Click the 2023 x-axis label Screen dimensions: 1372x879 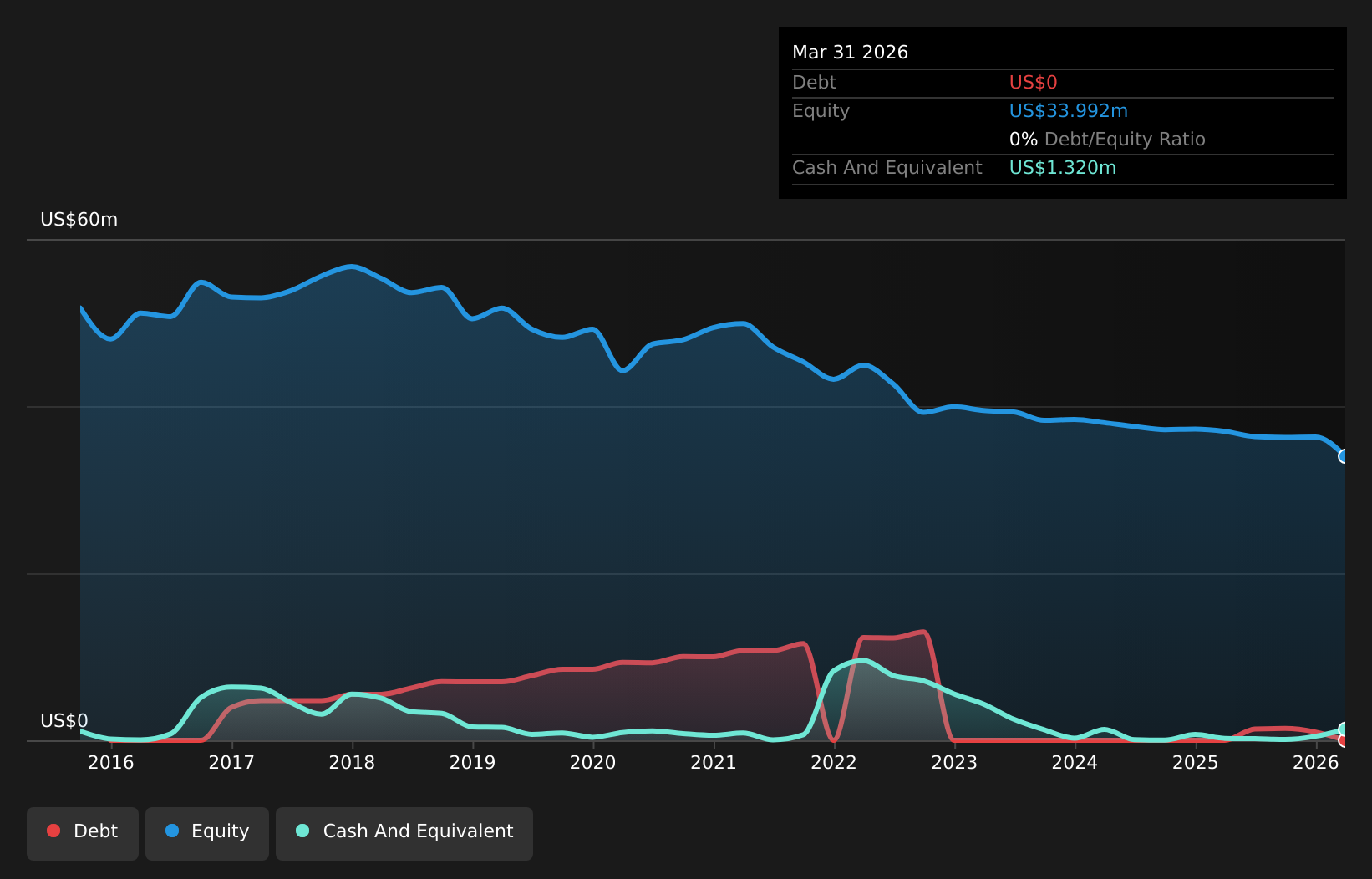(954, 762)
